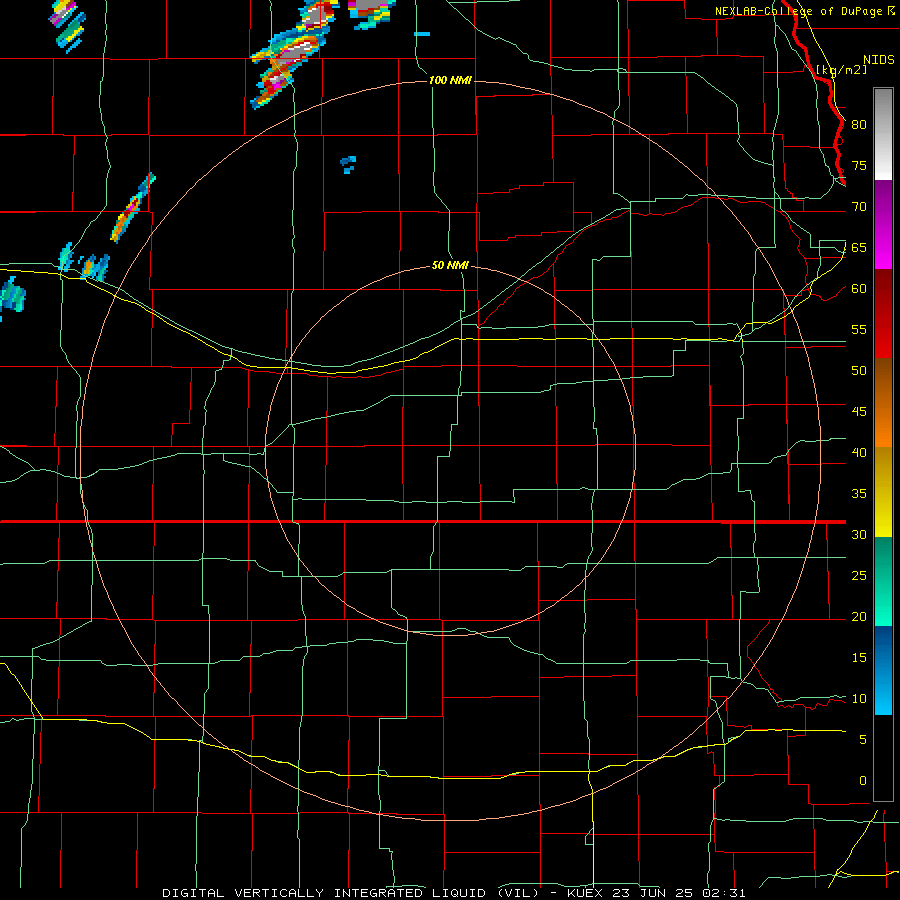This screenshot has width=900, height=900.
Task: Pick the green segment of the color bar
Action: click(883, 581)
